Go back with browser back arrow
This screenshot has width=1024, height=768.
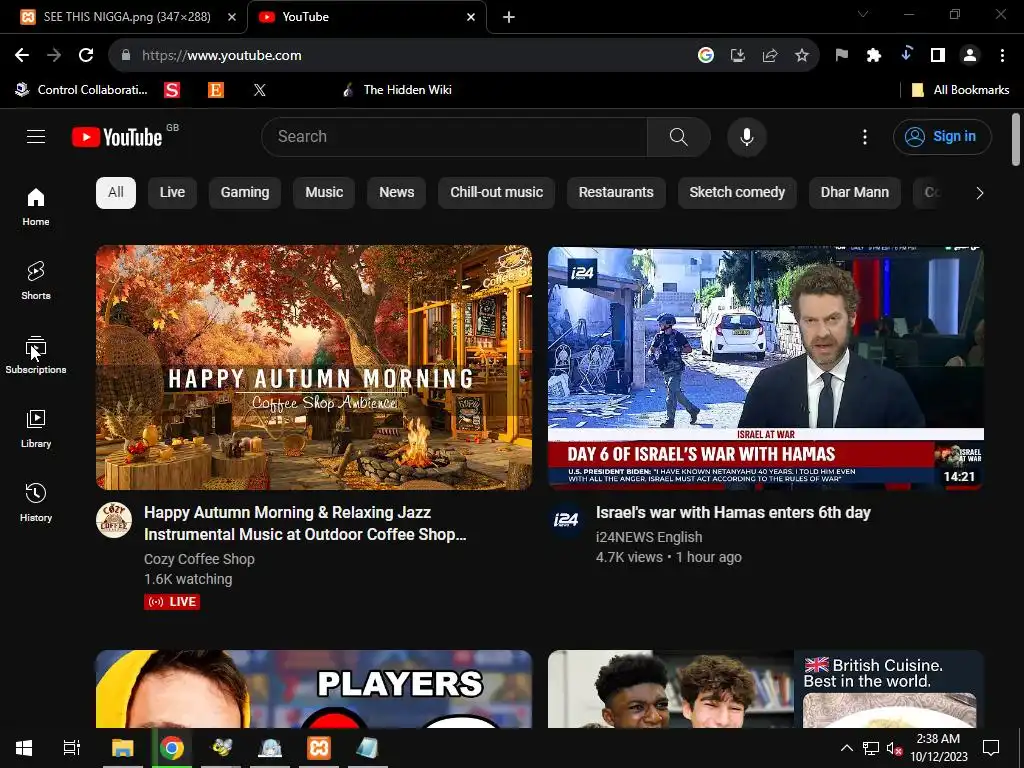point(22,56)
